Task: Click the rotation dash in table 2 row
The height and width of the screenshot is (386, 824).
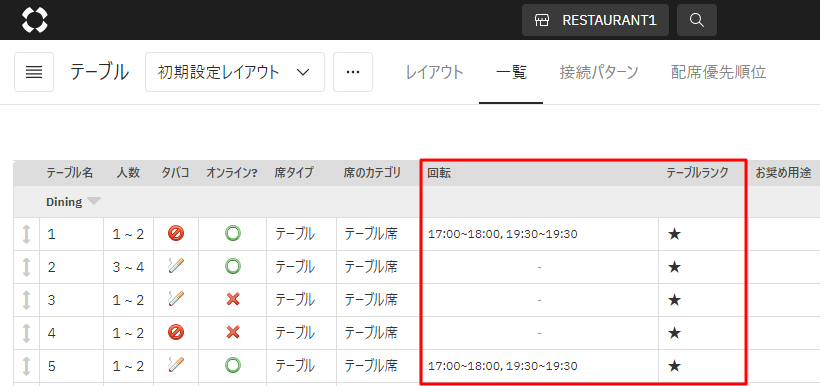Action: tap(540, 267)
